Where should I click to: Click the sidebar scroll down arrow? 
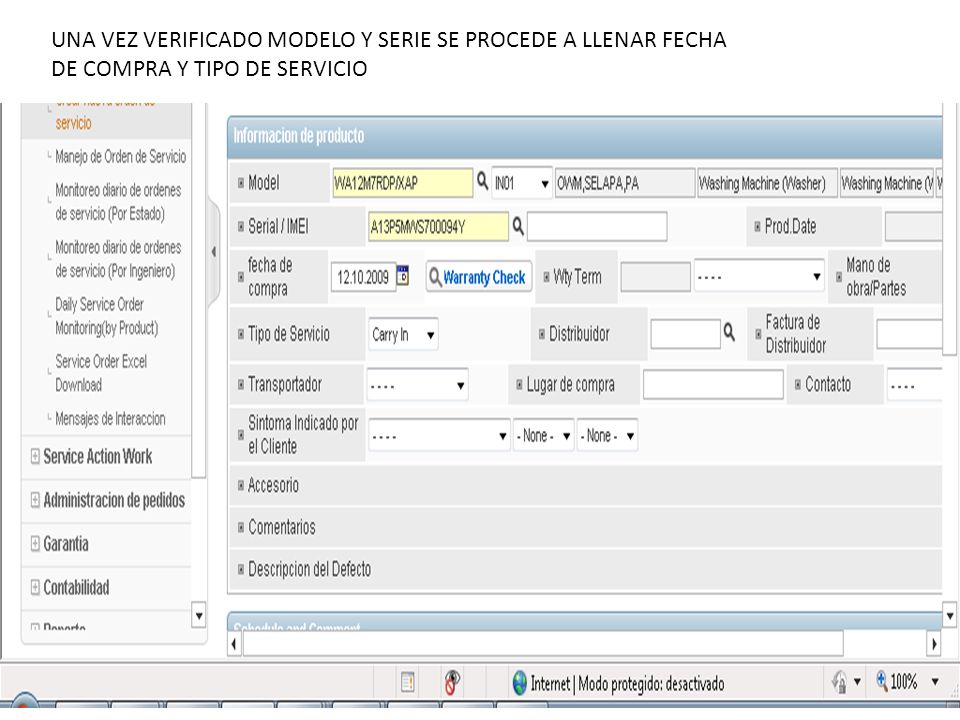click(x=198, y=615)
